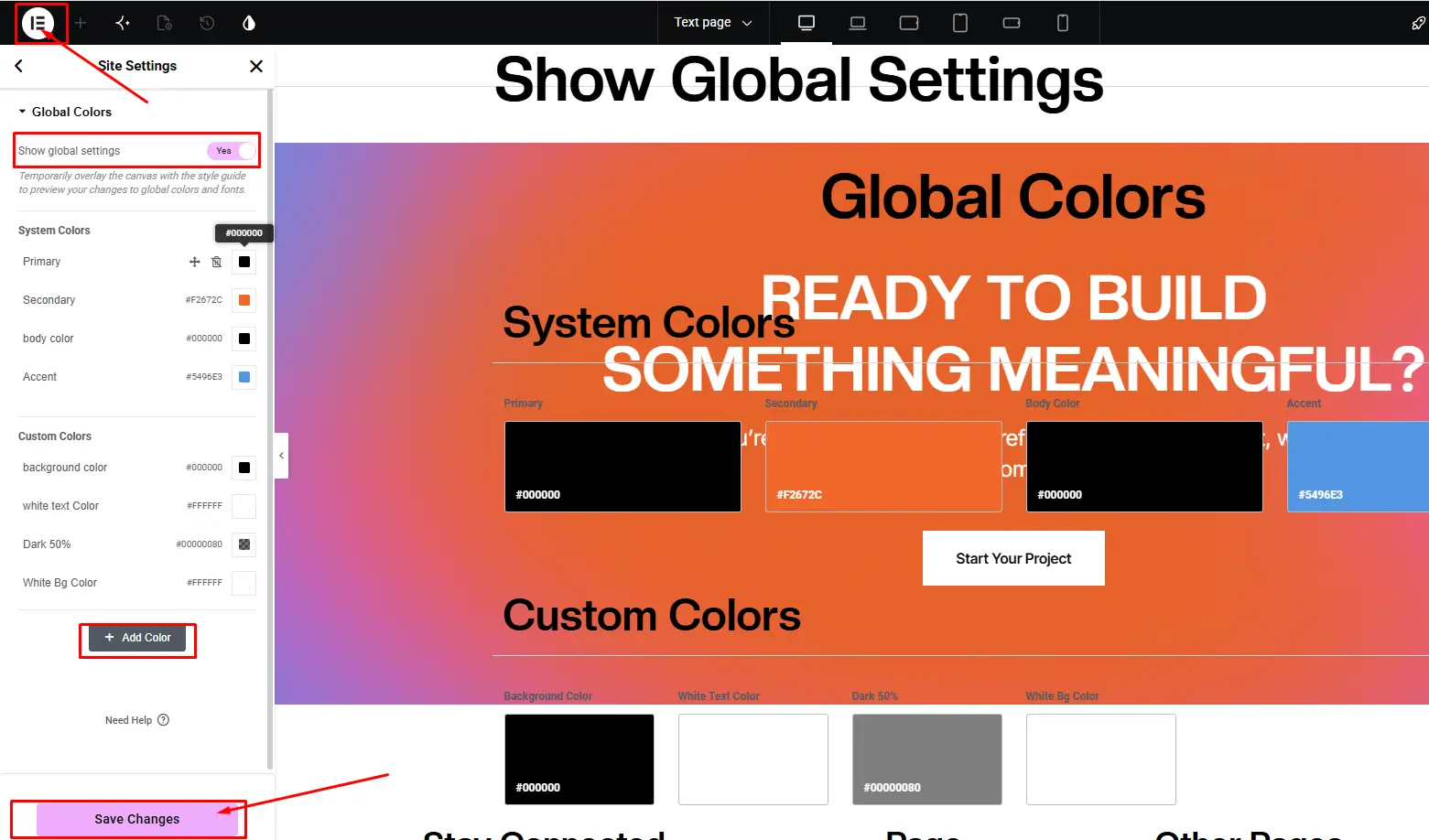Open the Dark 50% swatch picker
The height and width of the screenshot is (840, 1429).
click(x=244, y=544)
